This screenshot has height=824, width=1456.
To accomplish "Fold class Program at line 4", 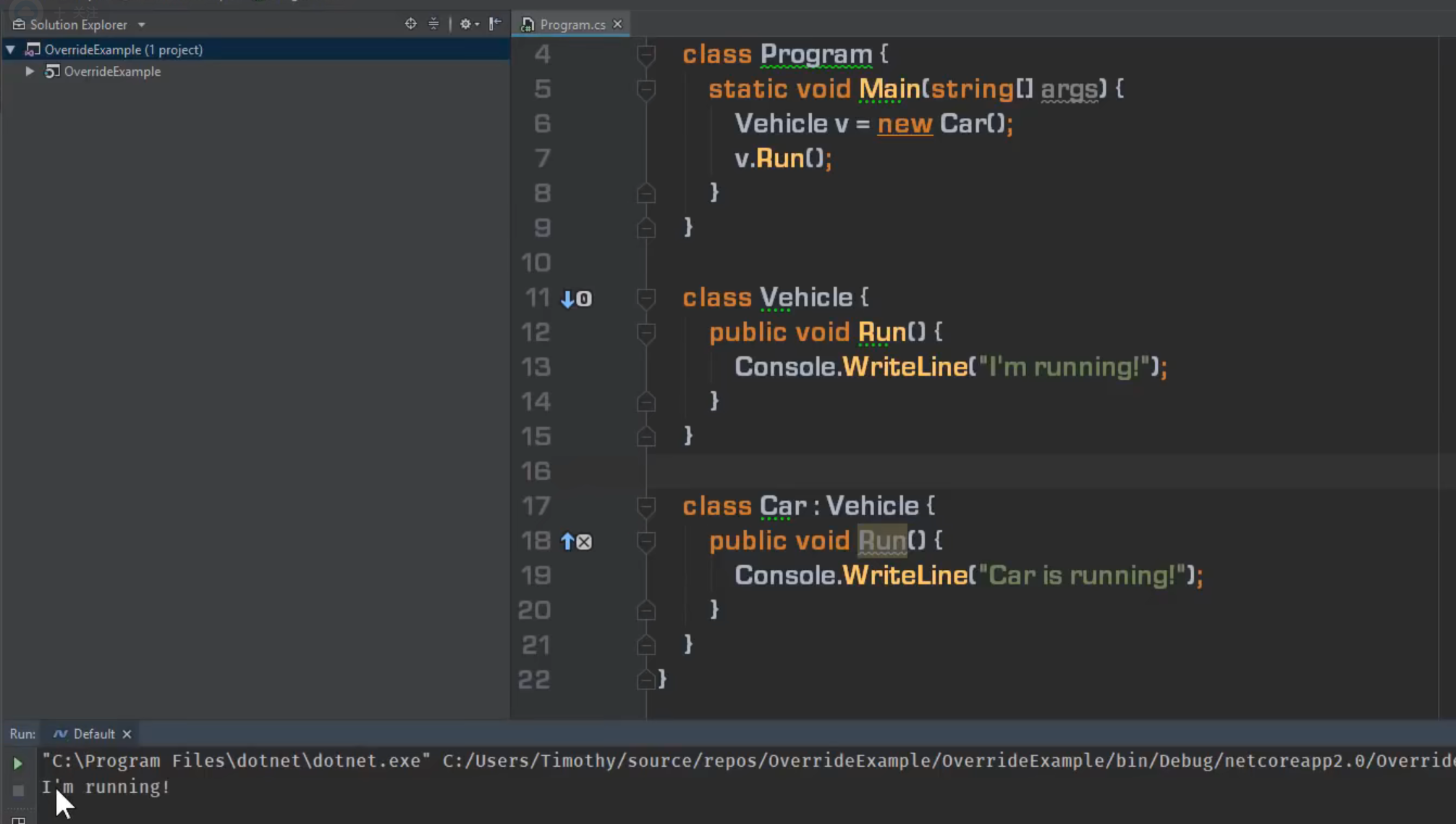I will click(646, 54).
